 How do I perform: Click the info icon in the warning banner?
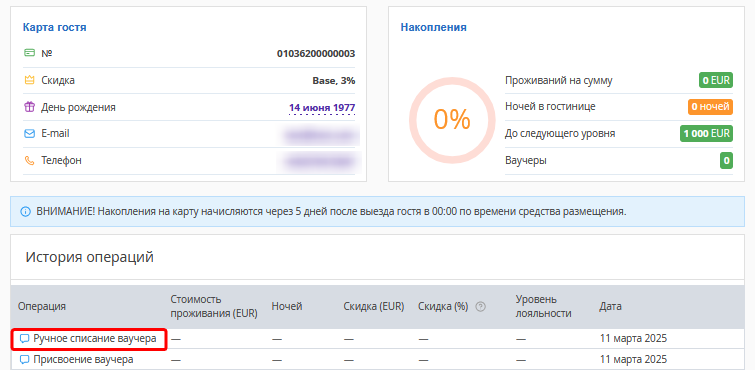point(25,211)
